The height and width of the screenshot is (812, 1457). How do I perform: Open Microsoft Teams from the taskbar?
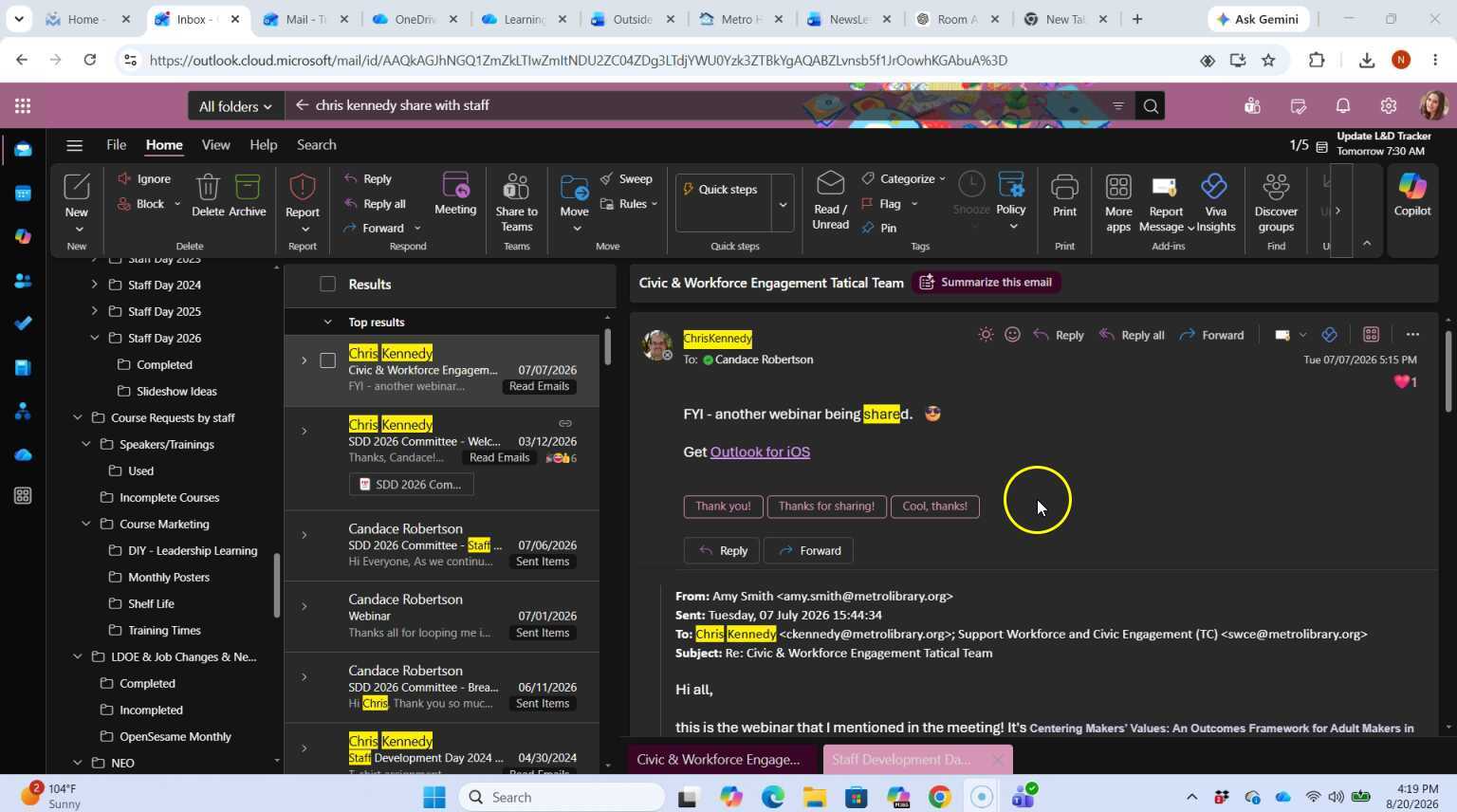tap(1023, 796)
